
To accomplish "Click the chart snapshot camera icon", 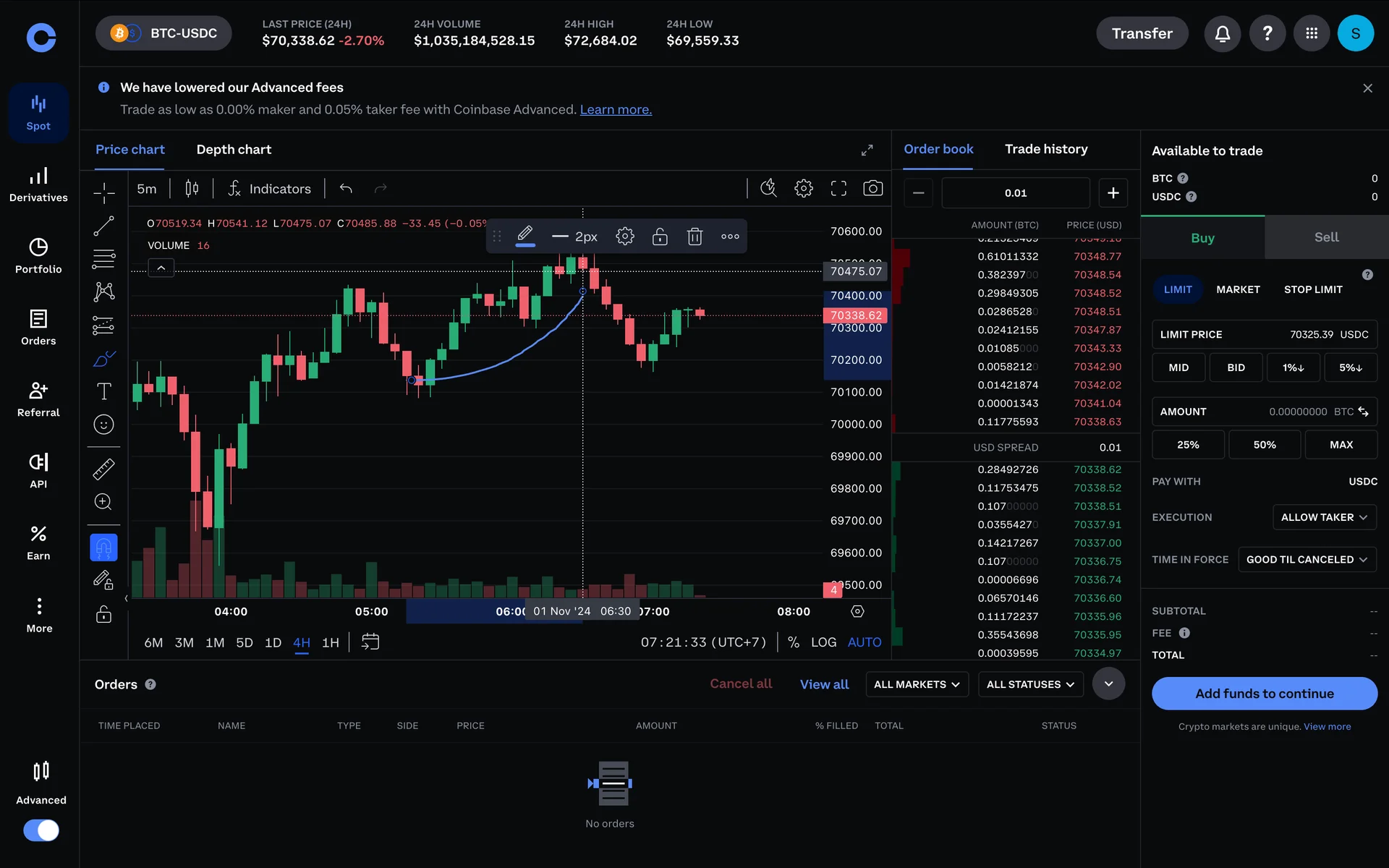I will point(872,189).
